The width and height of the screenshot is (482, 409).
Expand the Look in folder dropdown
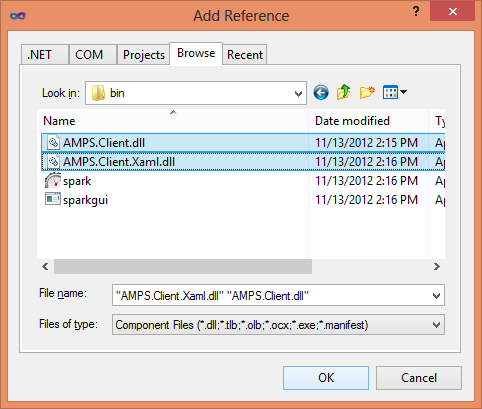[x=298, y=93]
